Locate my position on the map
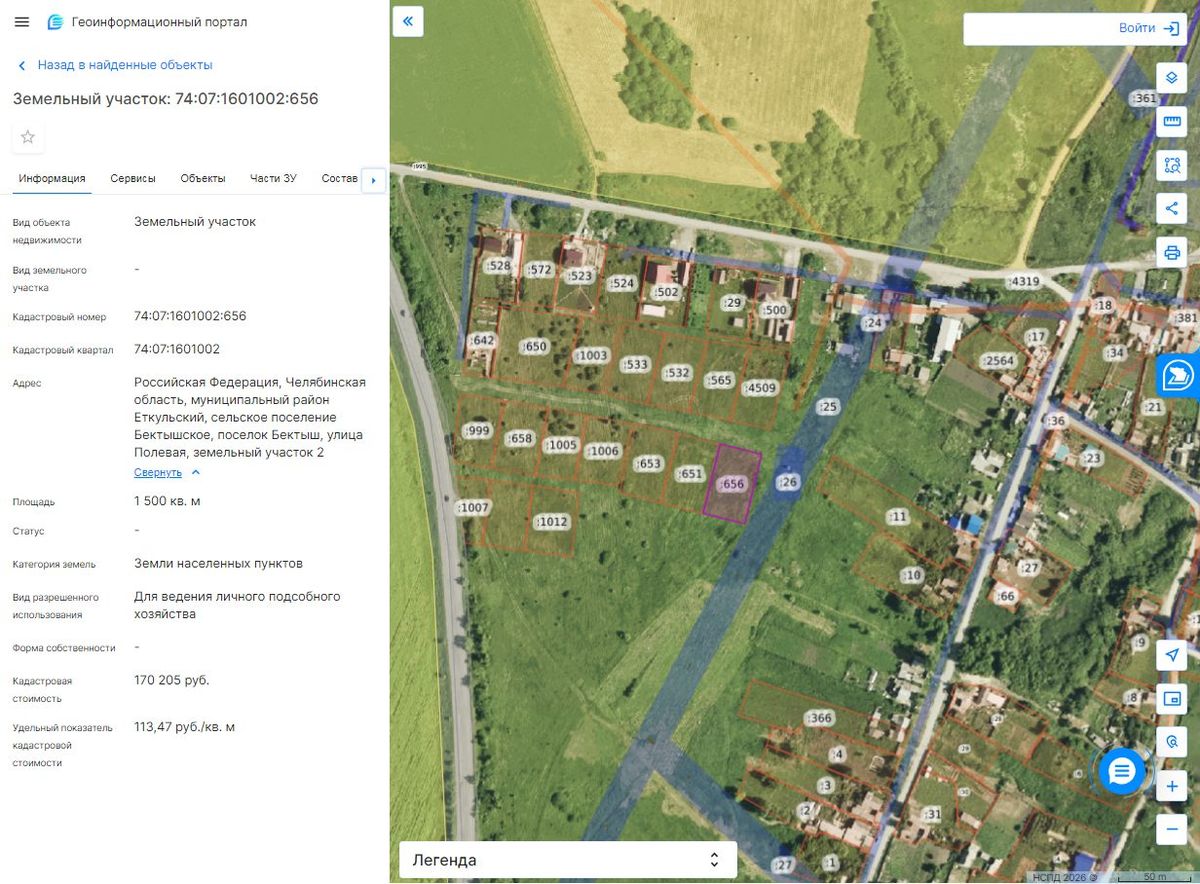This screenshot has height=884, width=1200. pos(1172,654)
